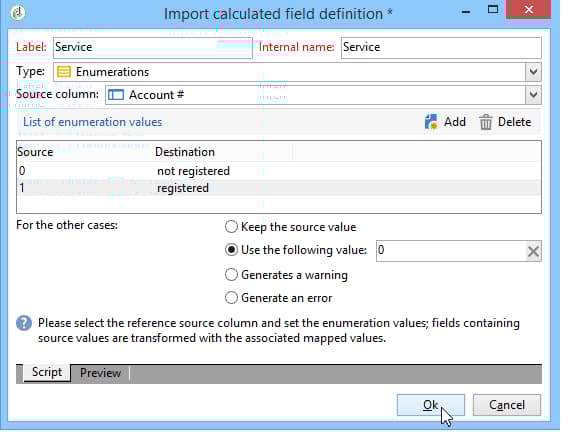Select the 'not registered' enumeration row
The width and height of the screenshot is (572, 442).
click(x=279, y=171)
